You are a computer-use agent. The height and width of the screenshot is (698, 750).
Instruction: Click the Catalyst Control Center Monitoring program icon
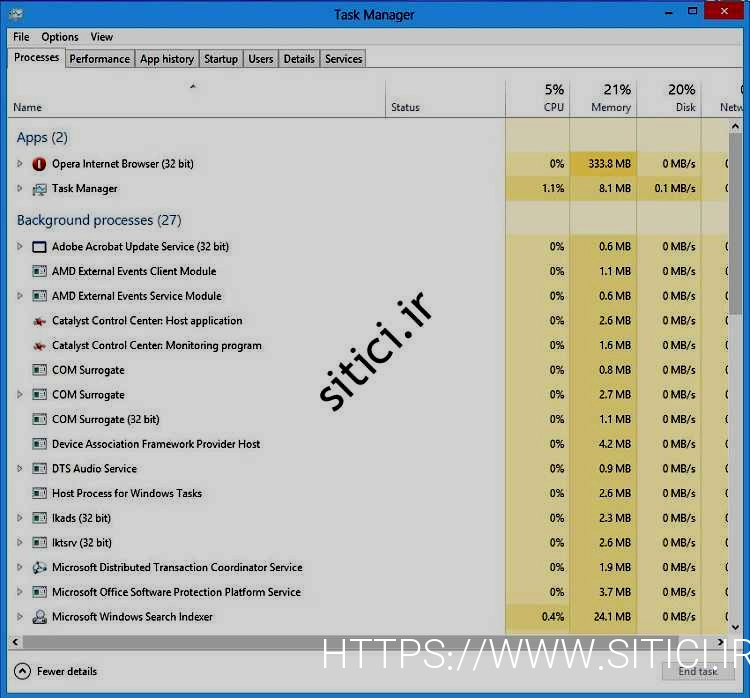[x=39, y=345]
